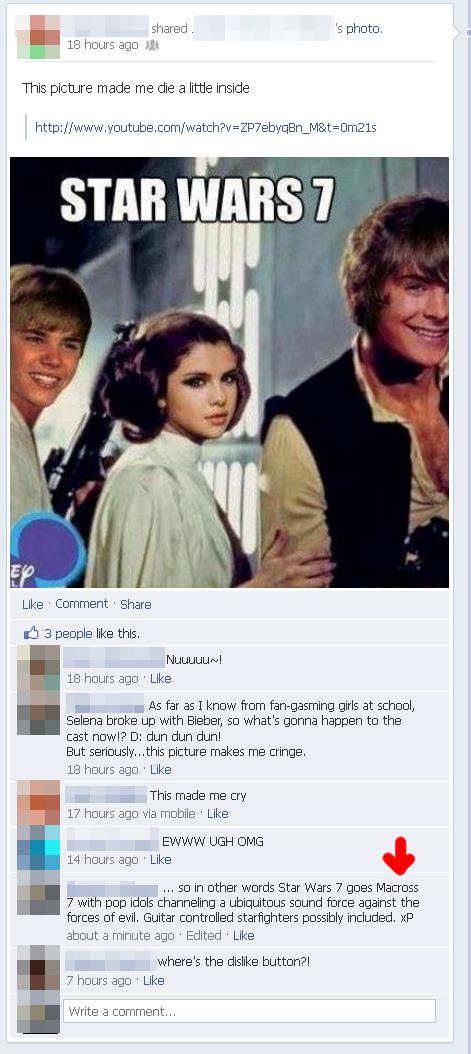The width and height of the screenshot is (471, 1054).
Task: Click the avatar next to the Macross 7 comment
Action: point(38,893)
